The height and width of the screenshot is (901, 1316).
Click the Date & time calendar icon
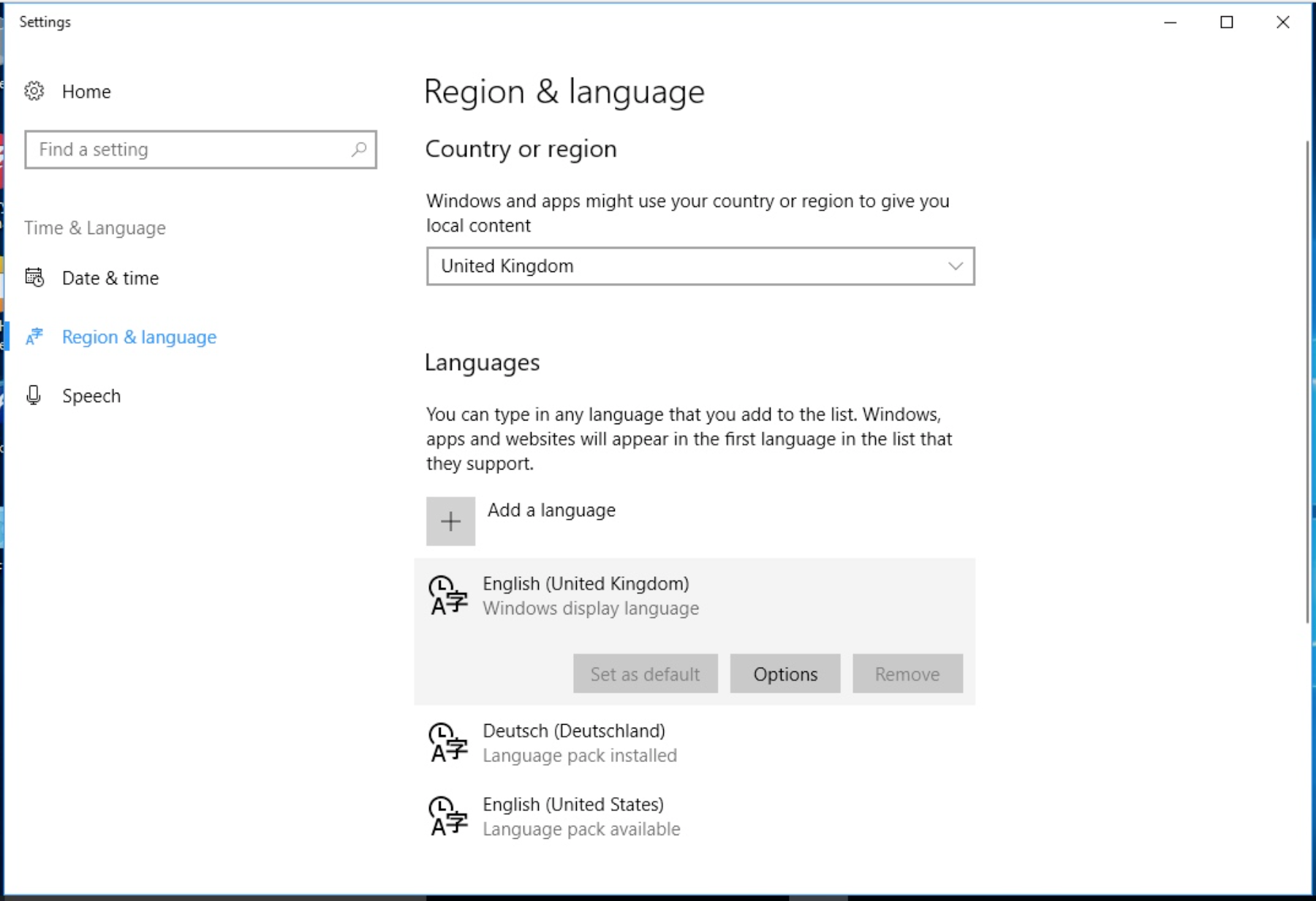(34, 278)
